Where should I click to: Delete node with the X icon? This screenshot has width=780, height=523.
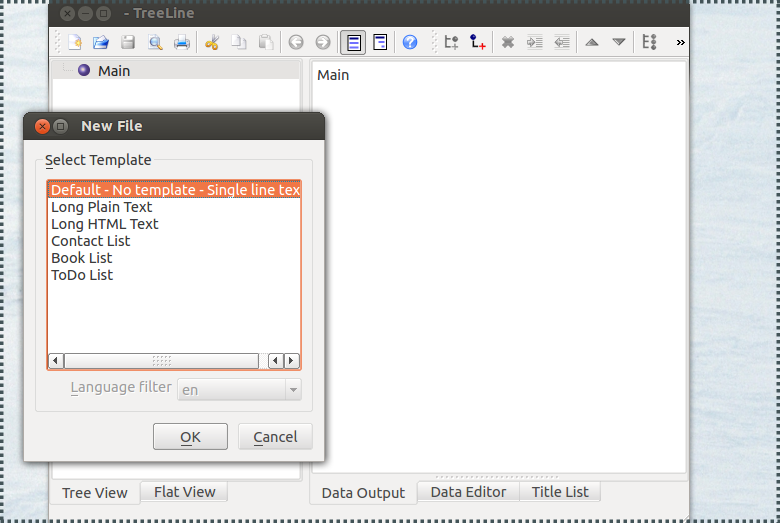point(508,42)
